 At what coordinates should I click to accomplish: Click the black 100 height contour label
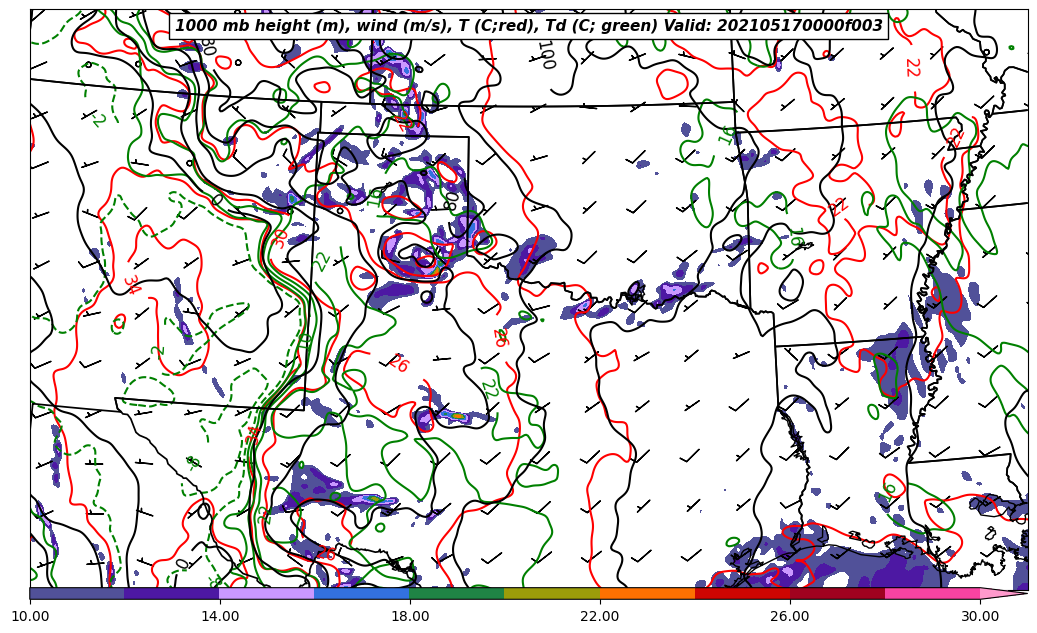tap(547, 55)
